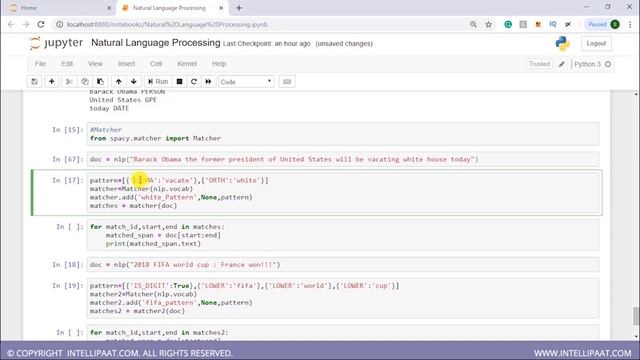Run the selected cell
The image size is (640, 360).
158,82
